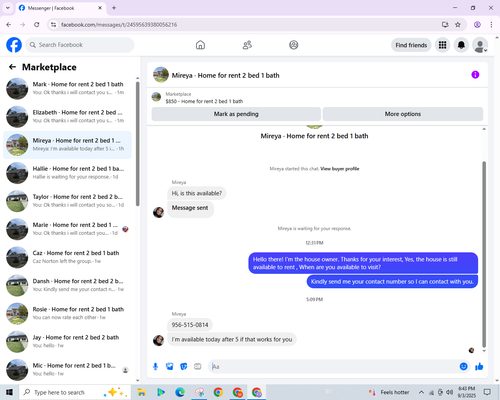Open the account profile menu
The image size is (500, 400).
(480, 45)
